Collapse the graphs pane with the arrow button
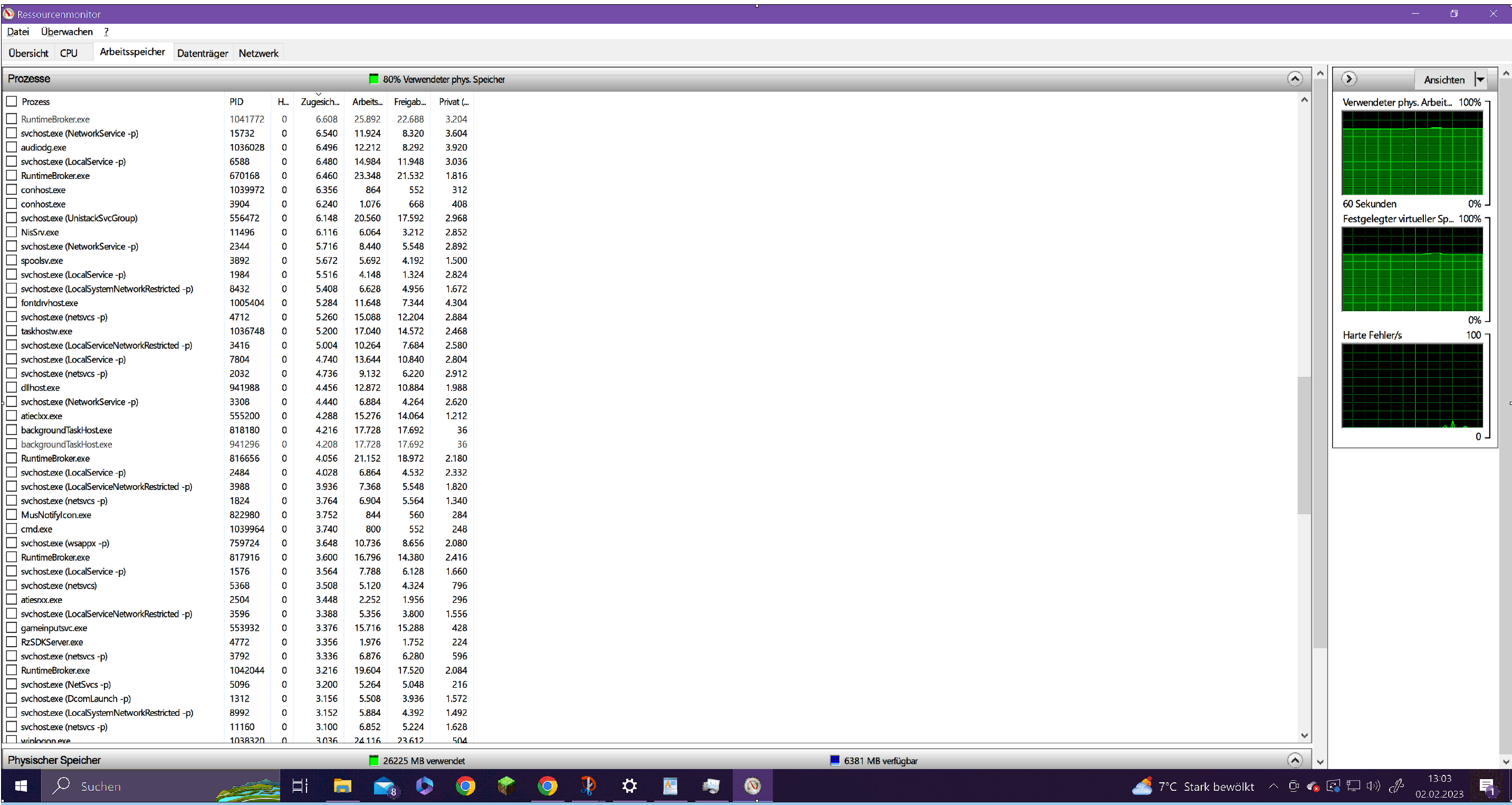The width and height of the screenshot is (1512, 805). 1349,79
